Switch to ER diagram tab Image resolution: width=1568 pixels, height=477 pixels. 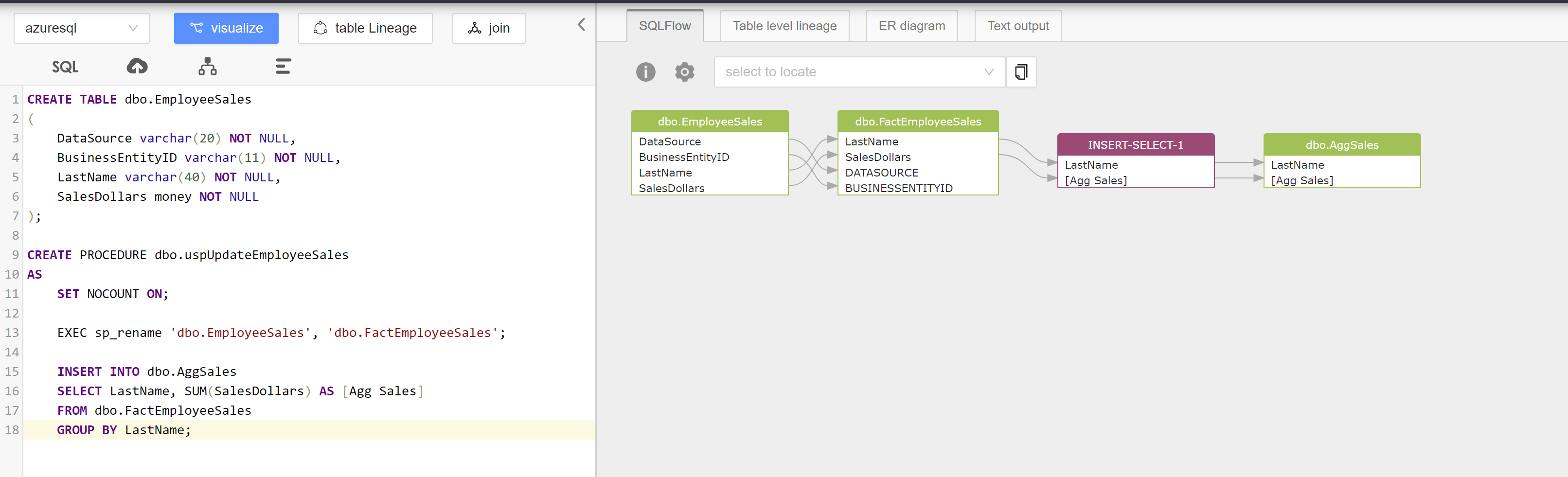(912, 26)
